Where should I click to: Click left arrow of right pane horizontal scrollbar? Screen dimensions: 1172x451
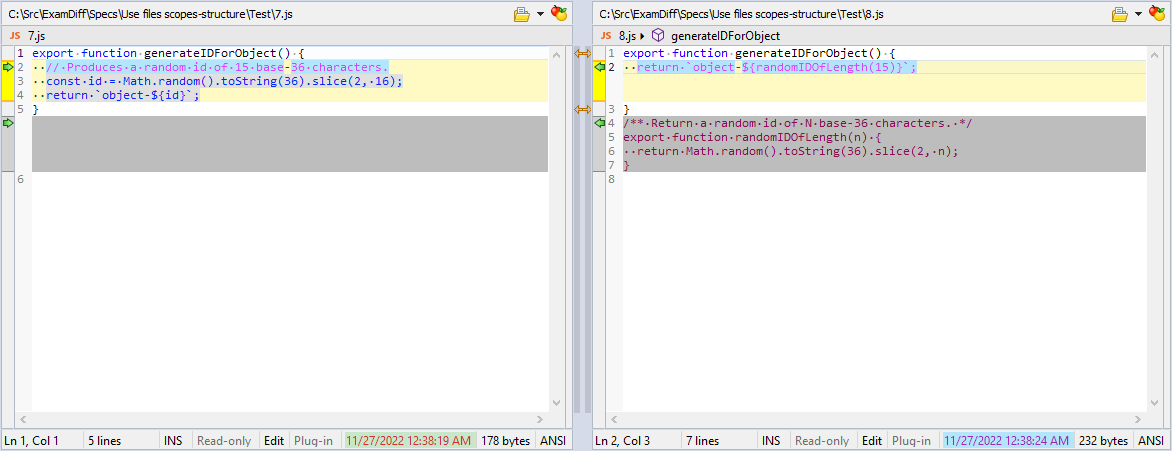point(614,420)
